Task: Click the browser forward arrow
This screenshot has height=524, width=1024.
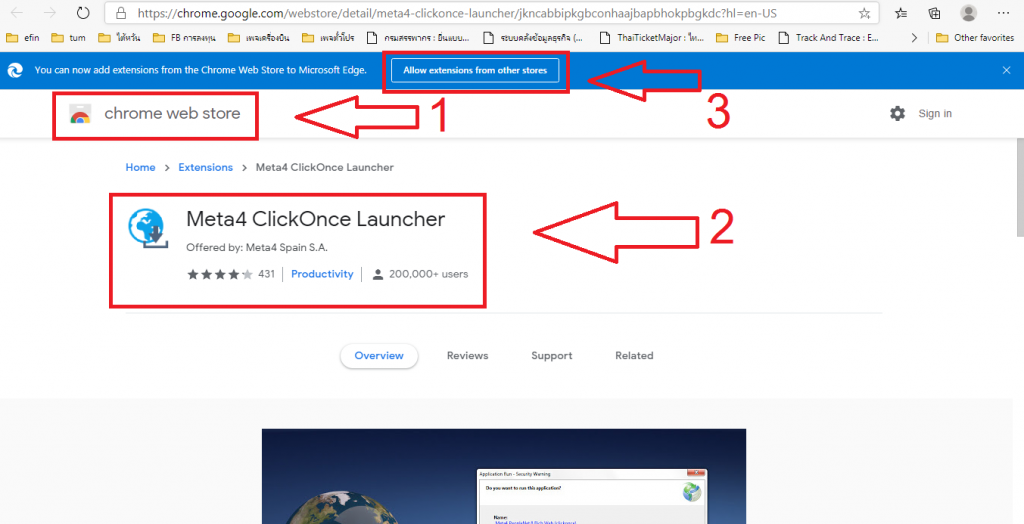Action: point(49,13)
